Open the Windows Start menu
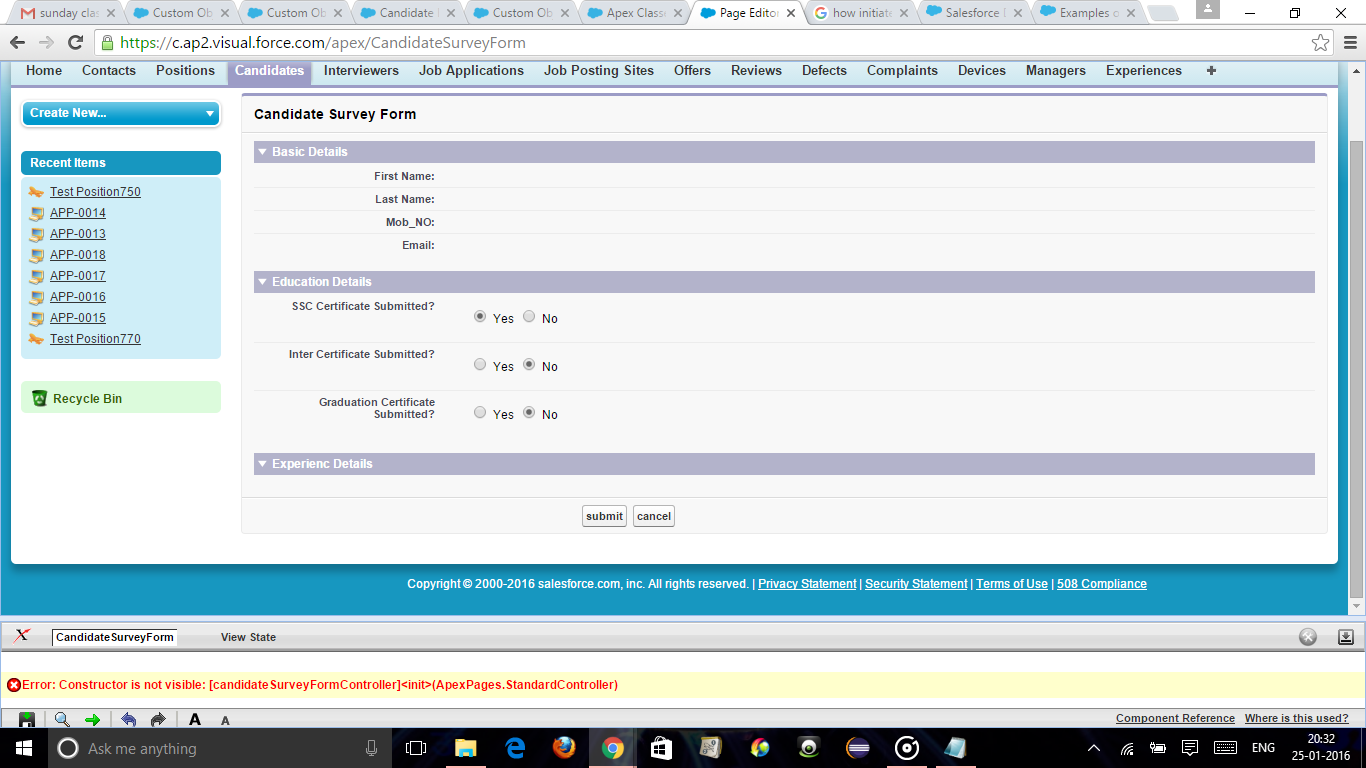The height and width of the screenshot is (768, 1366). tap(23, 748)
